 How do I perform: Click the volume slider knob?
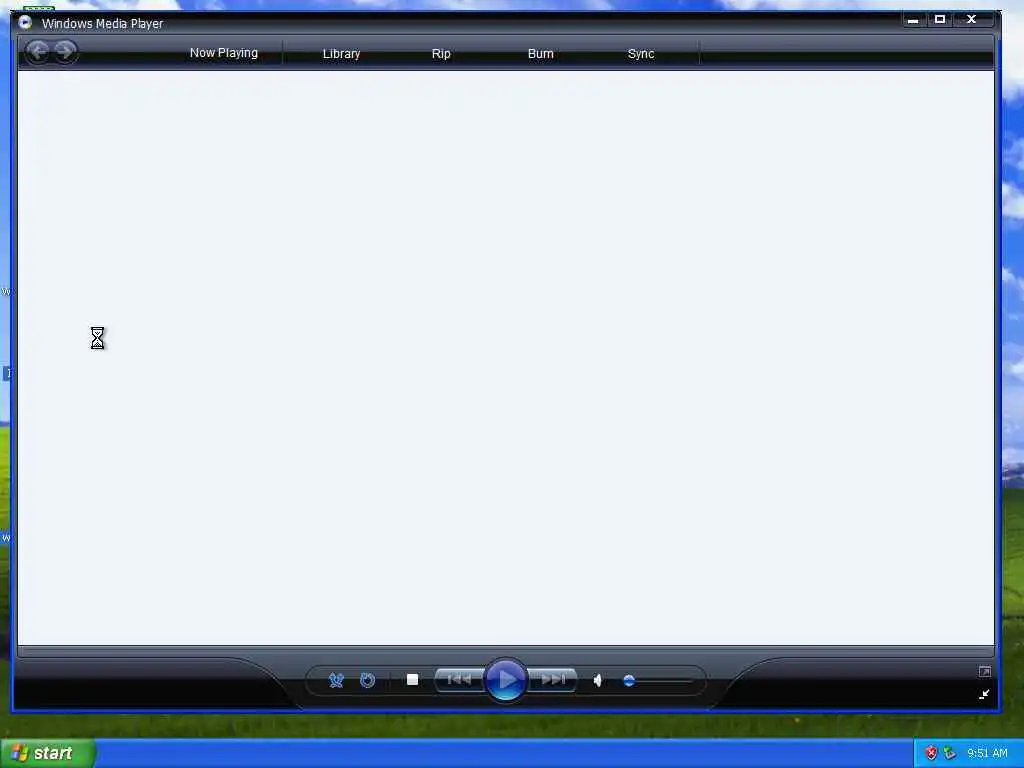click(628, 680)
